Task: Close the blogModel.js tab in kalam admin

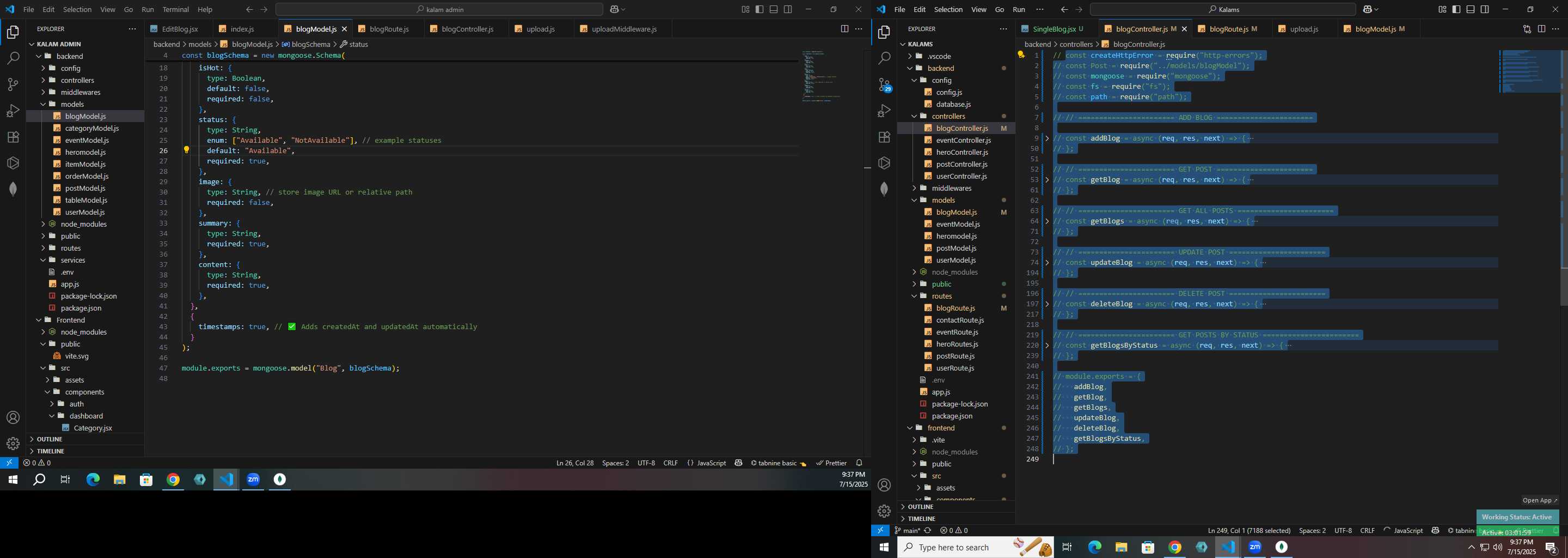Action: 345,29
